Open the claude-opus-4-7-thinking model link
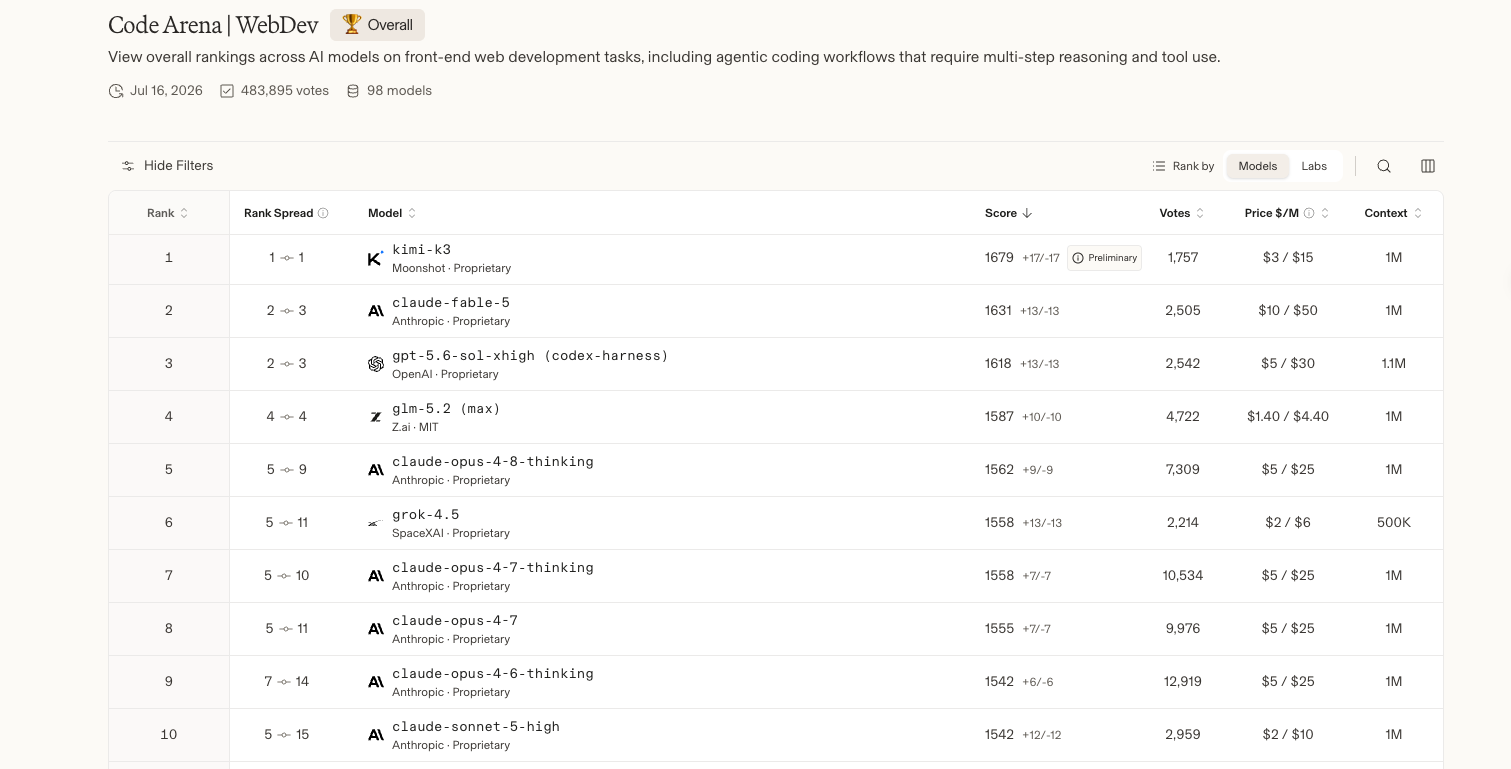This screenshot has width=1511, height=769. point(493,568)
